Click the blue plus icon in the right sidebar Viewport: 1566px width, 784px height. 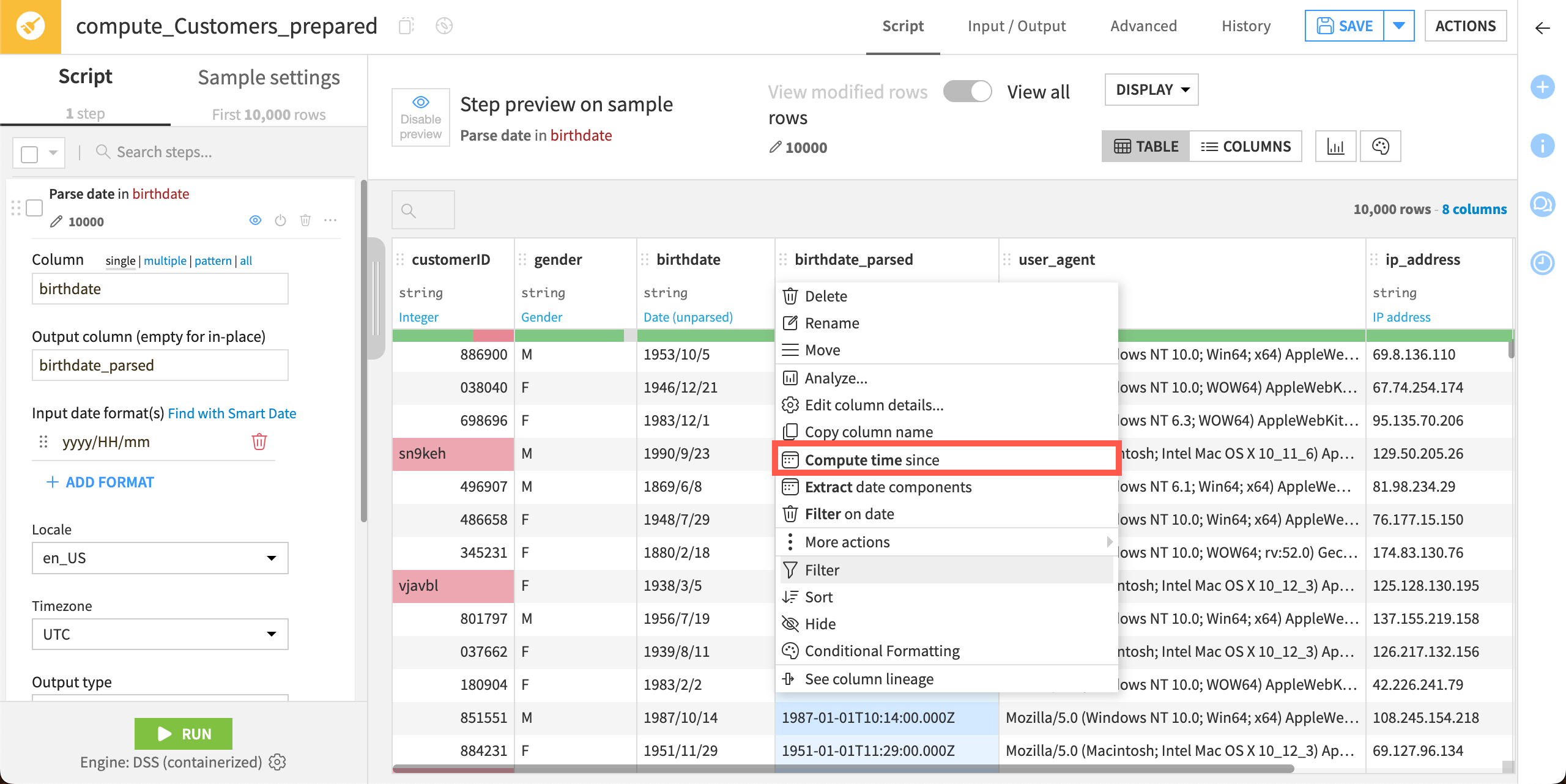click(x=1543, y=87)
